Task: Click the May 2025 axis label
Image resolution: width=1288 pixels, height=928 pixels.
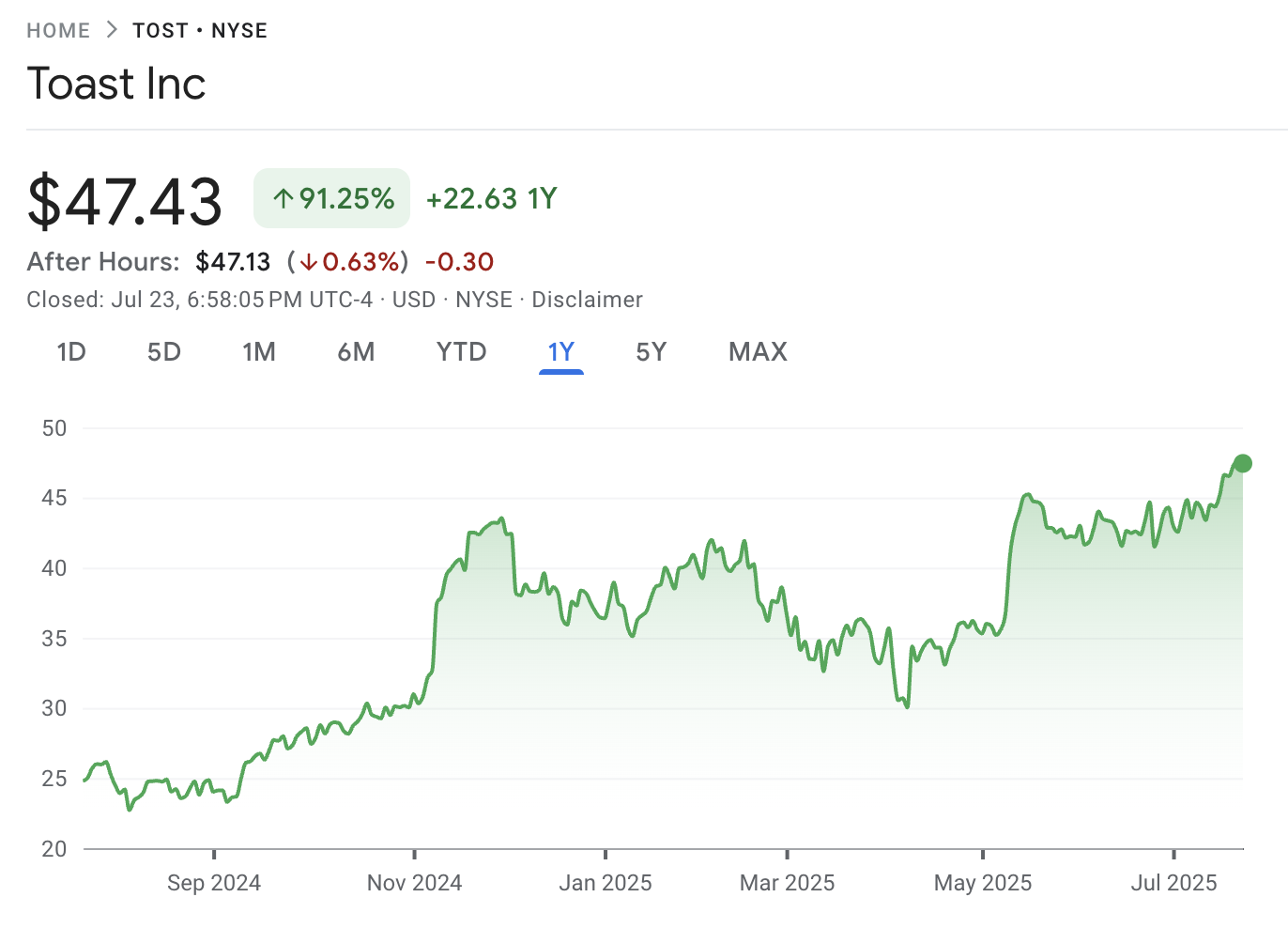Action: click(983, 883)
